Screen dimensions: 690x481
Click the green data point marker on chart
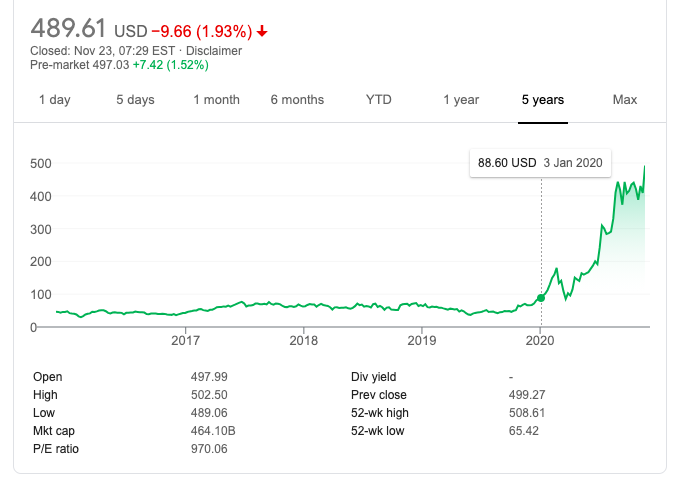tap(541, 298)
